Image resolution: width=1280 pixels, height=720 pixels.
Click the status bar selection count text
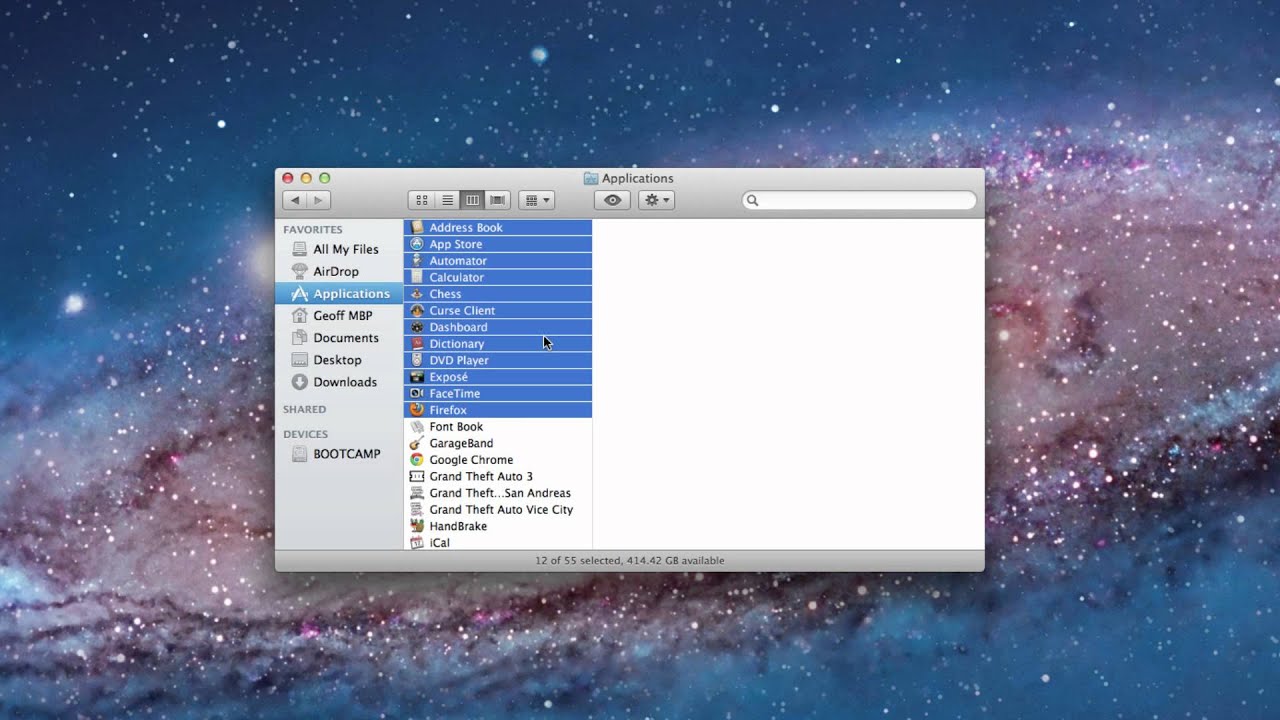coord(630,561)
